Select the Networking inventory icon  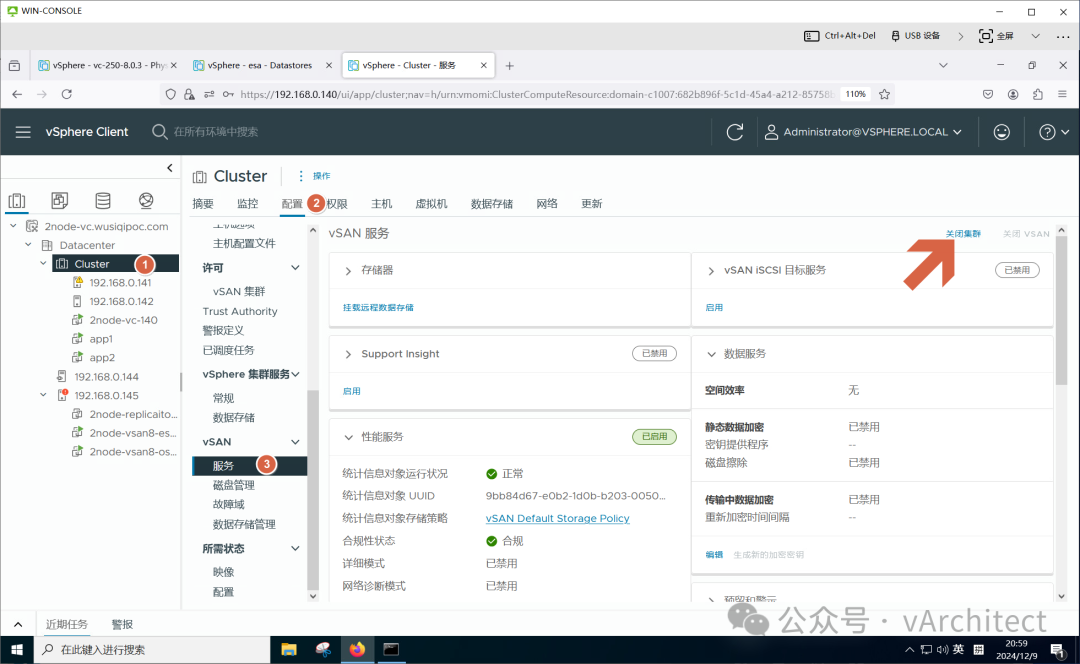[x=146, y=200]
